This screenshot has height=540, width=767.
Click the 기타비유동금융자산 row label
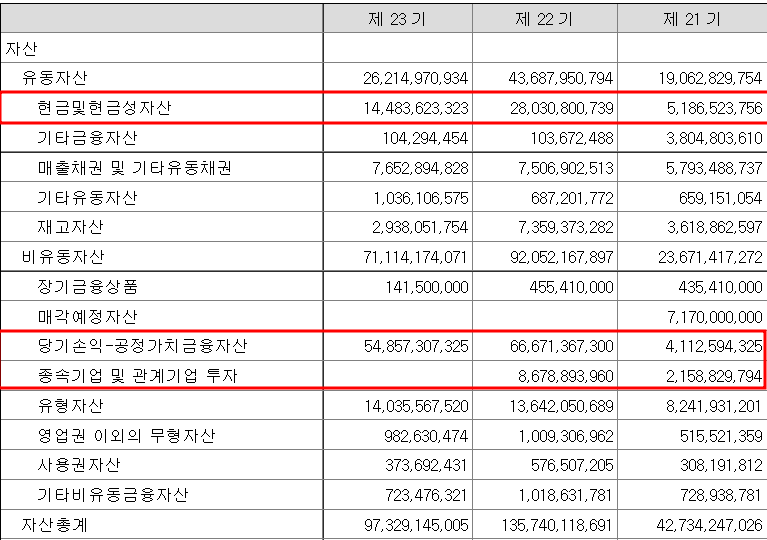(x=113, y=495)
